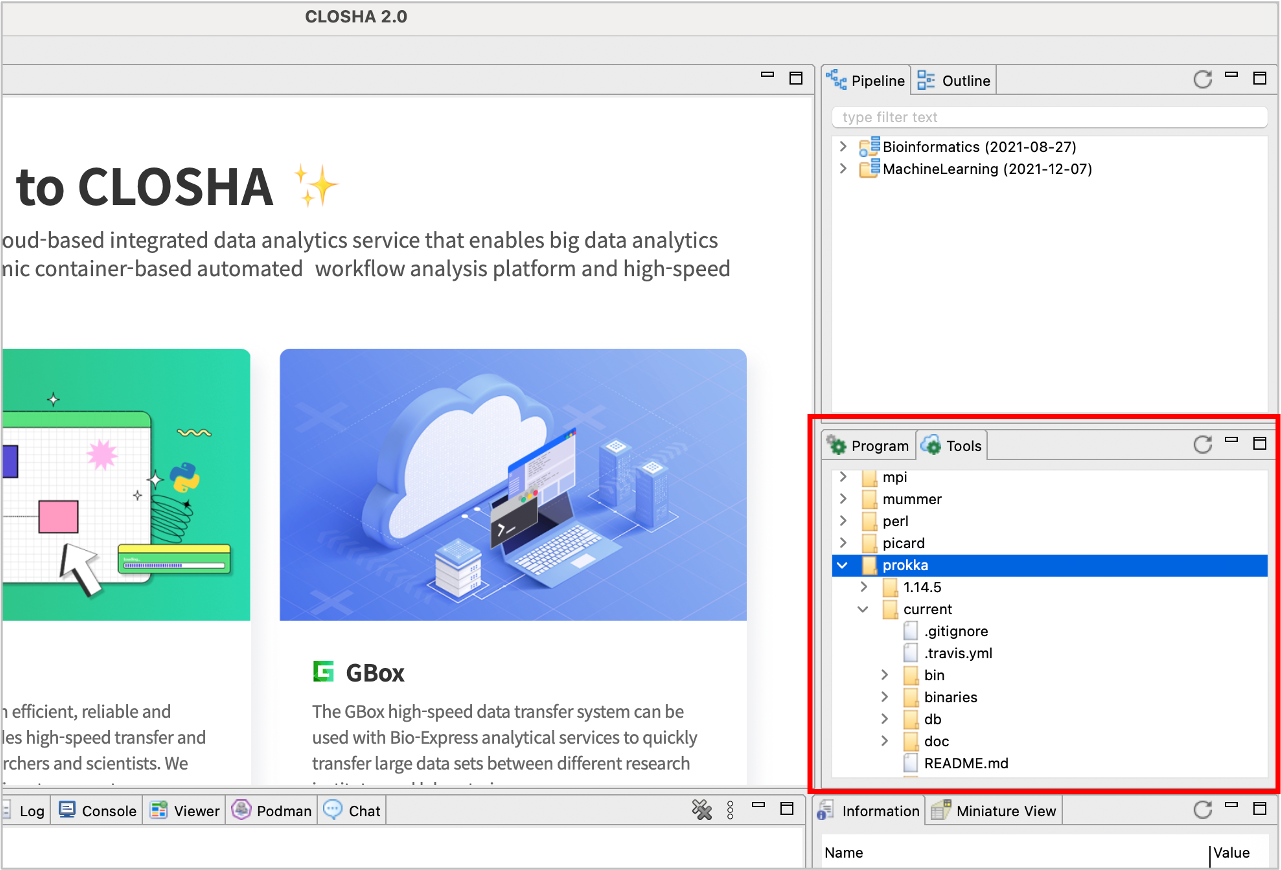This screenshot has width=1281, height=870.
Task: Collapse the current folder
Action: tap(863, 609)
